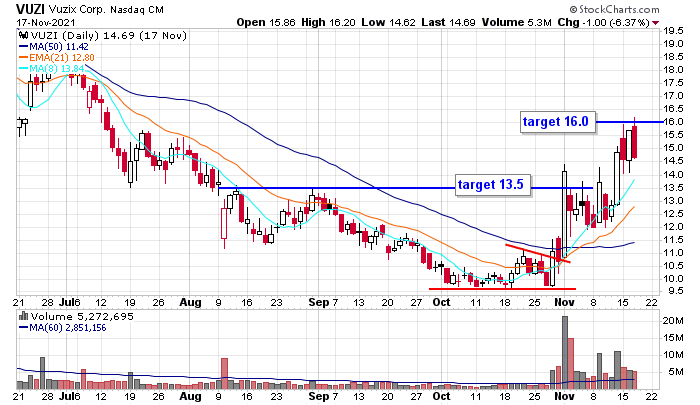This screenshot has height=405, width=700.
Task: Select the 17-Nov-2021 date label
Action: pos(46,23)
